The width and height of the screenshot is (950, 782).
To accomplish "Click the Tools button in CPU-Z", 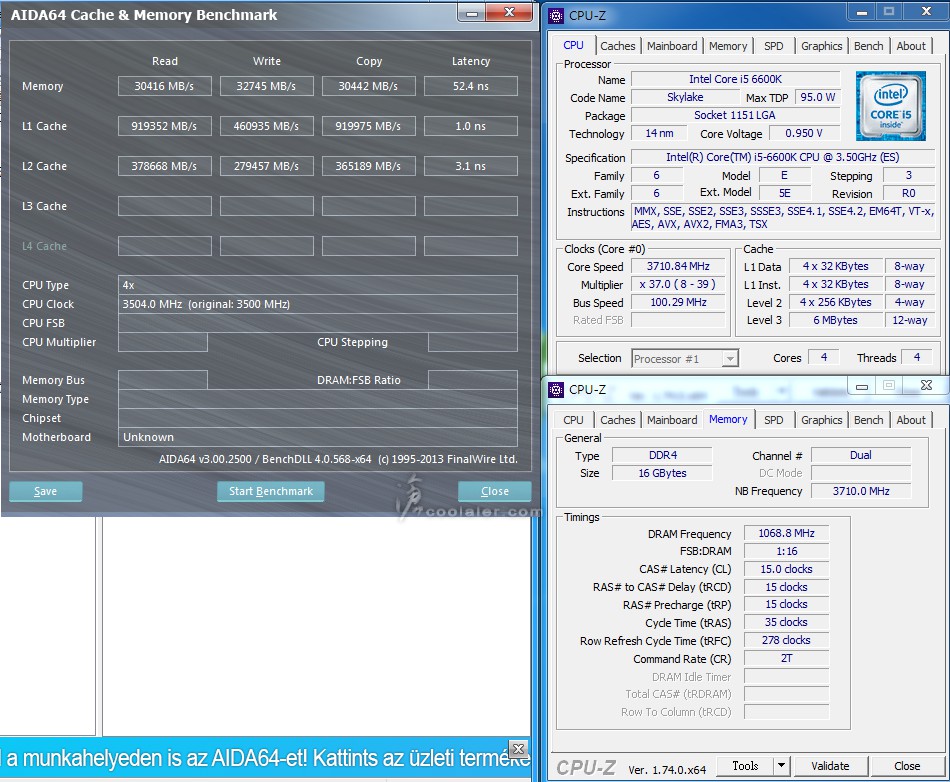I will click(745, 766).
